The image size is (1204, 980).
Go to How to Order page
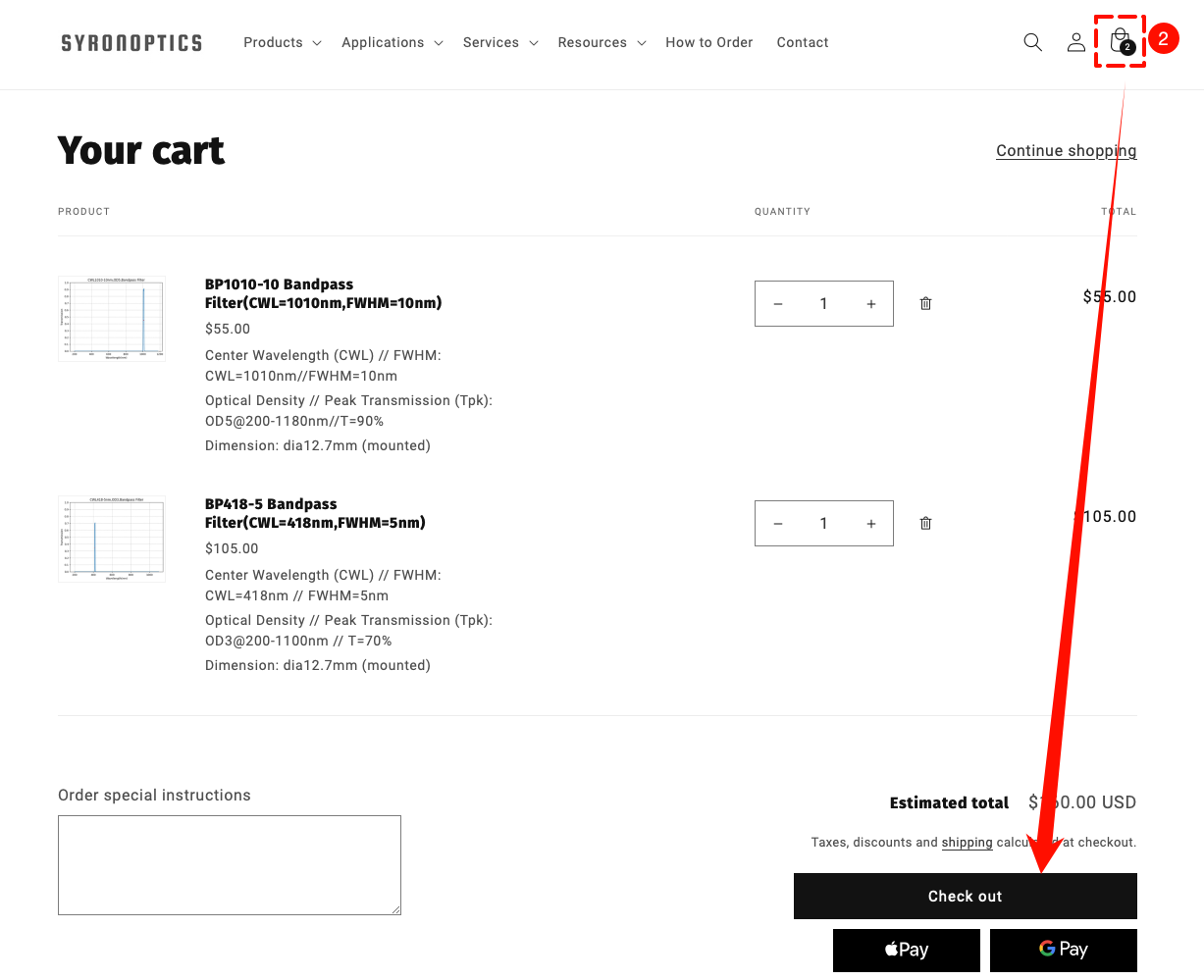pyautogui.click(x=709, y=42)
